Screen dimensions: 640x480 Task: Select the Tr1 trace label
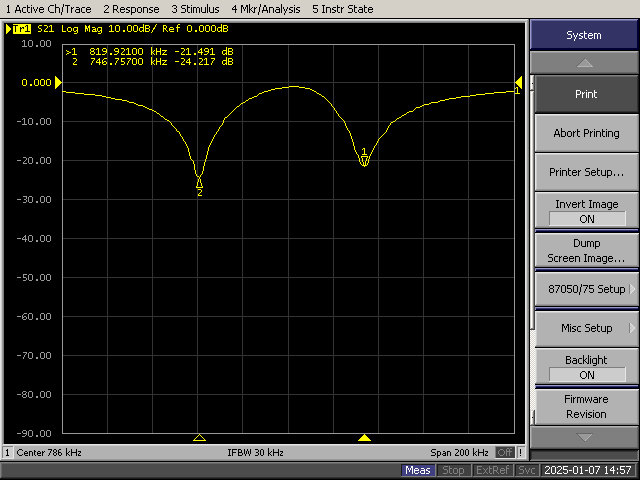pyautogui.click(x=21, y=29)
